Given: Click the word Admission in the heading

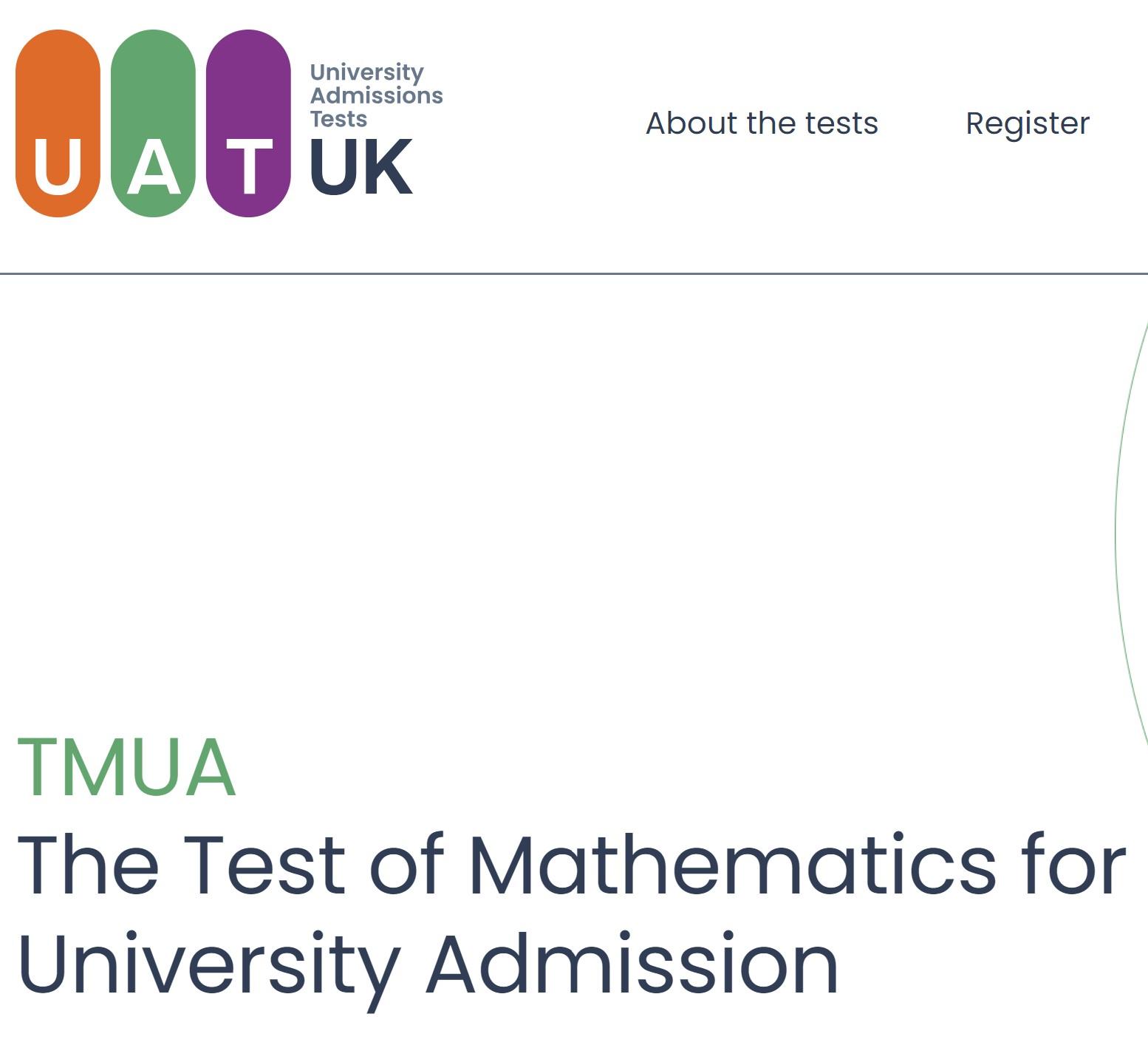Looking at the screenshot, I should coord(632,965).
